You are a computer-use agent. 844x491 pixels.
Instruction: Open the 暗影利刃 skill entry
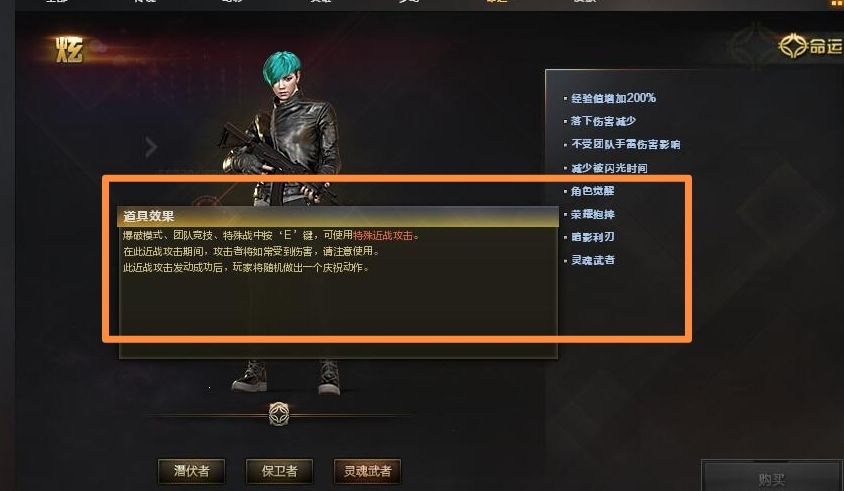[x=592, y=237]
